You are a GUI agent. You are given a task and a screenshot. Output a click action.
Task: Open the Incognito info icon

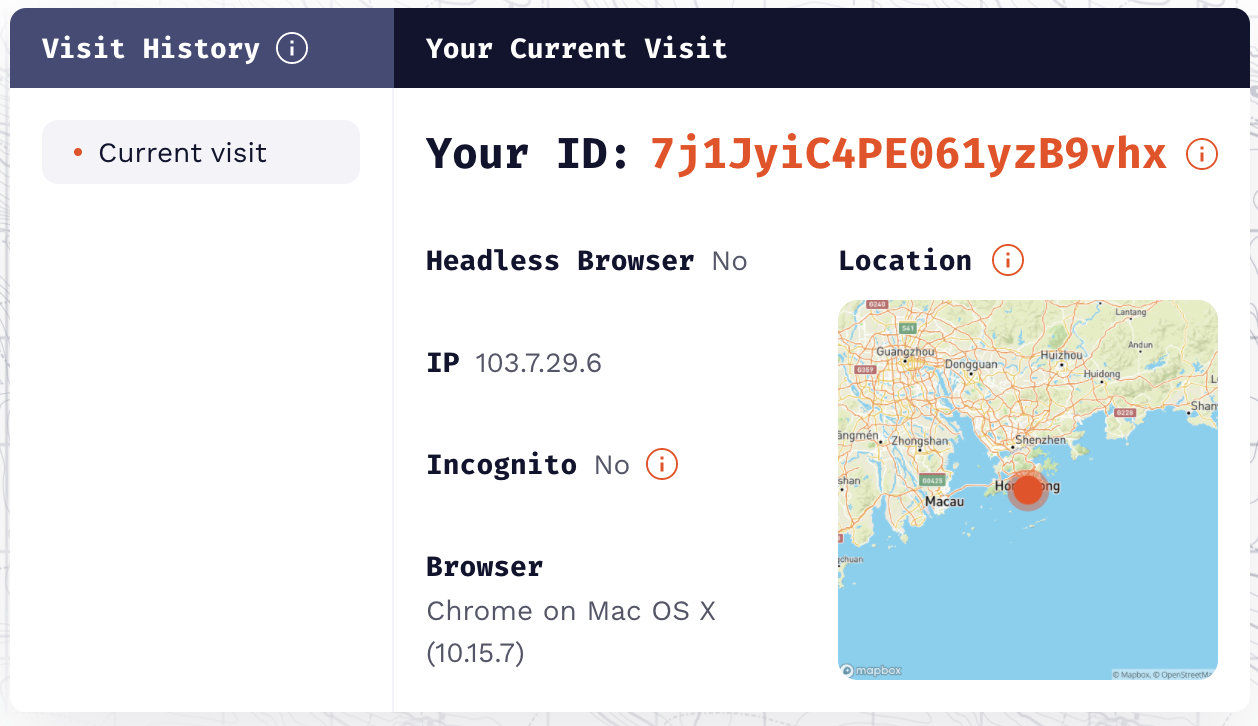tap(662, 464)
